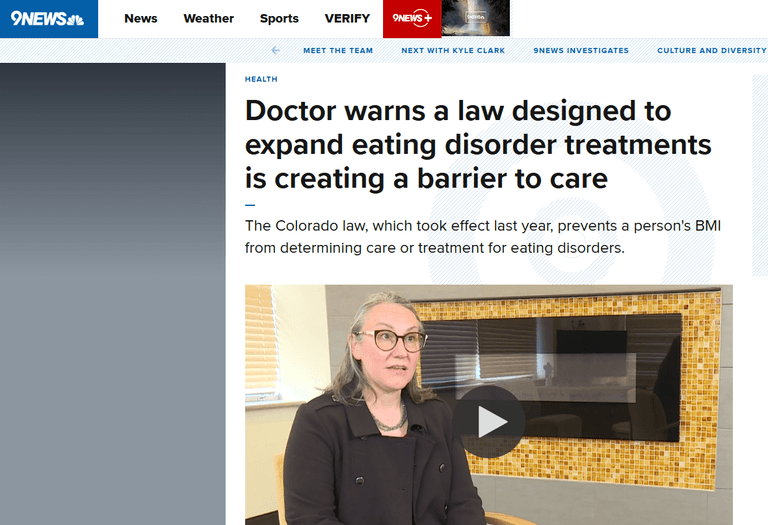Open the Weather menu item
The image size is (768, 525).
[x=209, y=19]
